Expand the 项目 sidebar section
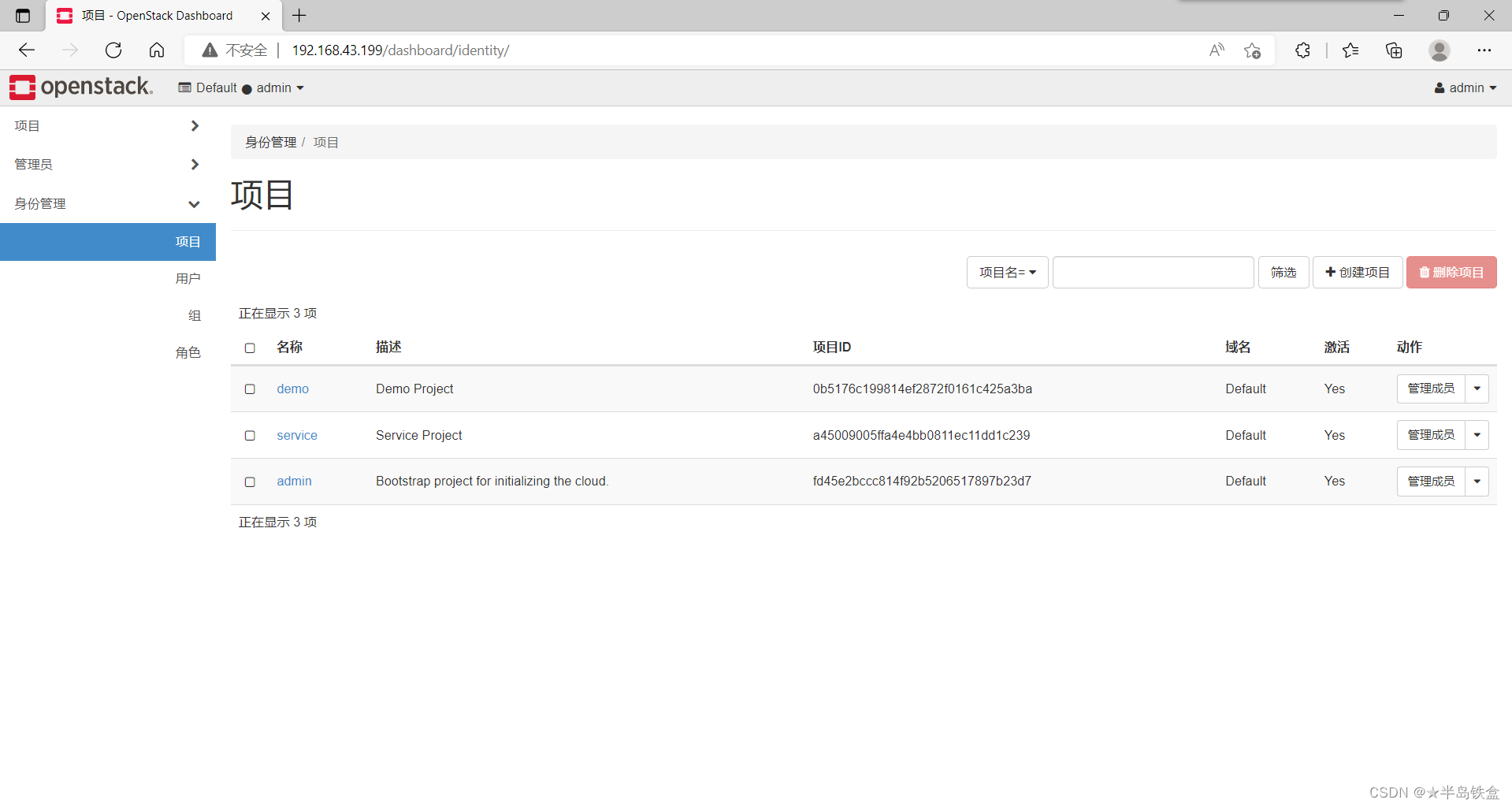Image resolution: width=1512 pixels, height=807 pixels. pos(107,126)
